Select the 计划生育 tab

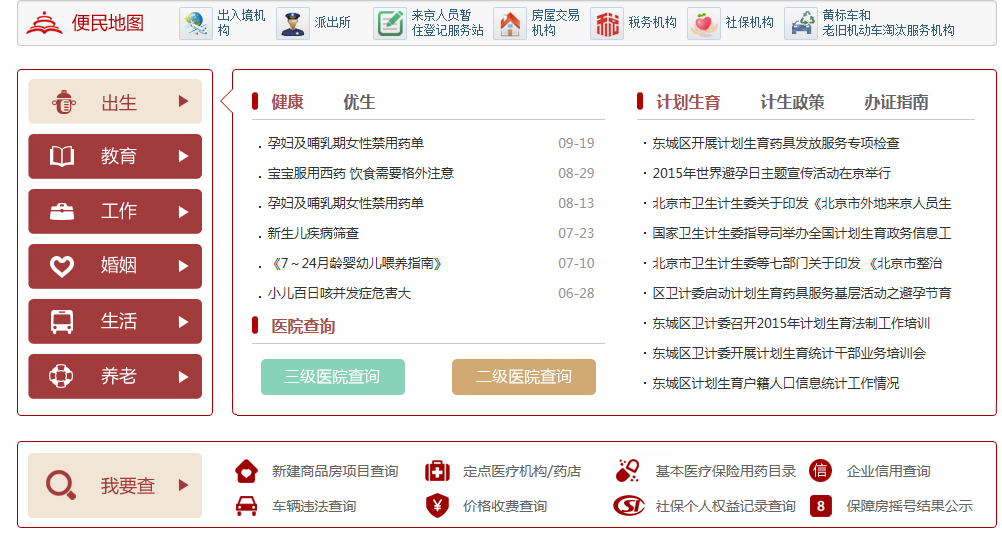688,102
